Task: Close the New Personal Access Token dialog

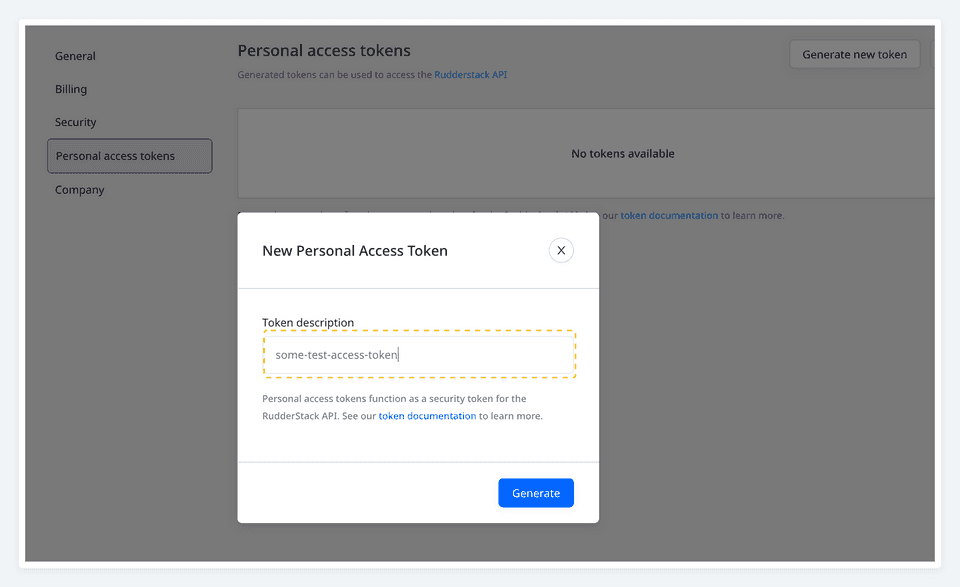Action: click(561, 250)
